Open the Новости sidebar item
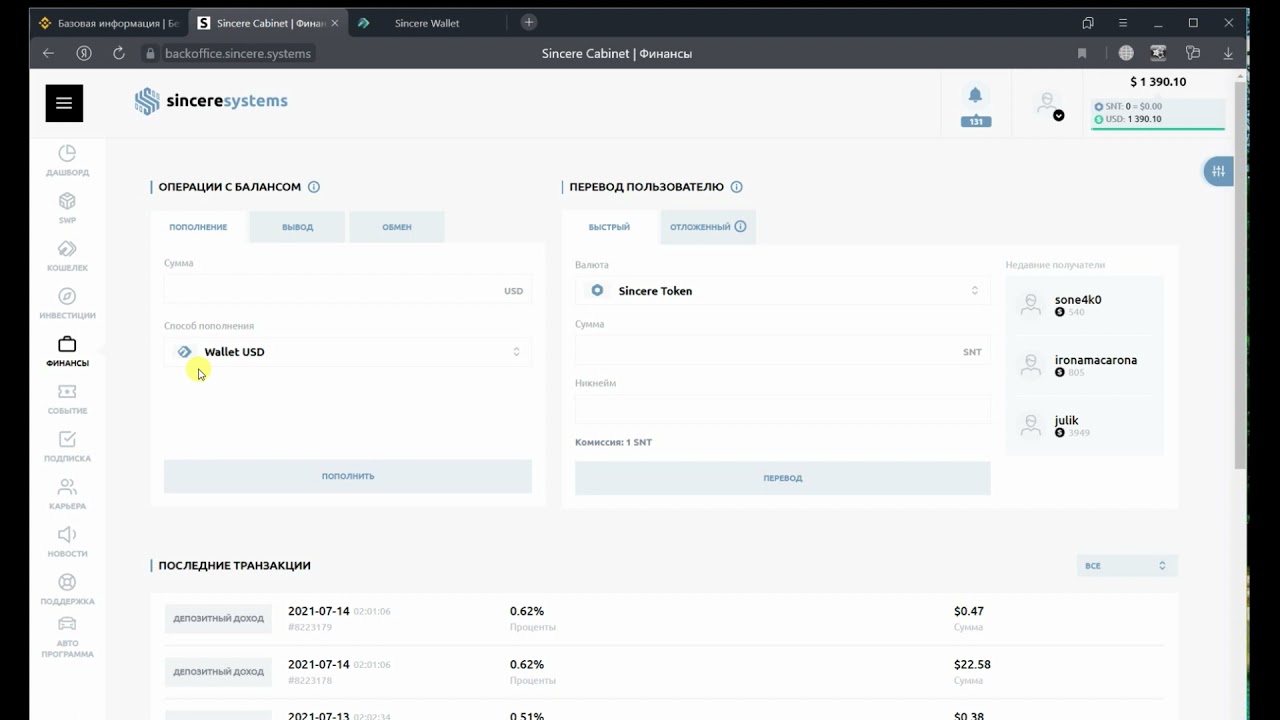This screenshot has height=720, width=1280. point(67,541)
